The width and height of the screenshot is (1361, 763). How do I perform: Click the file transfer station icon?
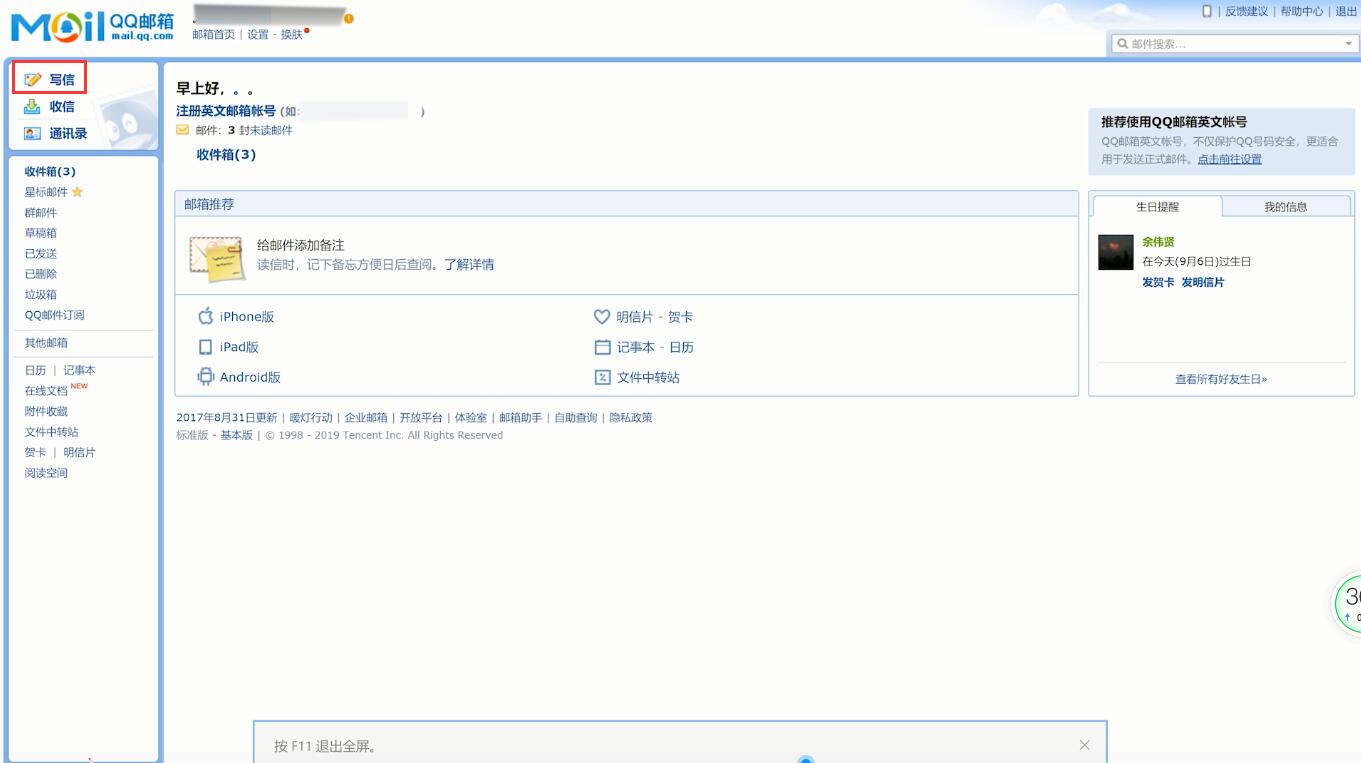click(602, 377)
